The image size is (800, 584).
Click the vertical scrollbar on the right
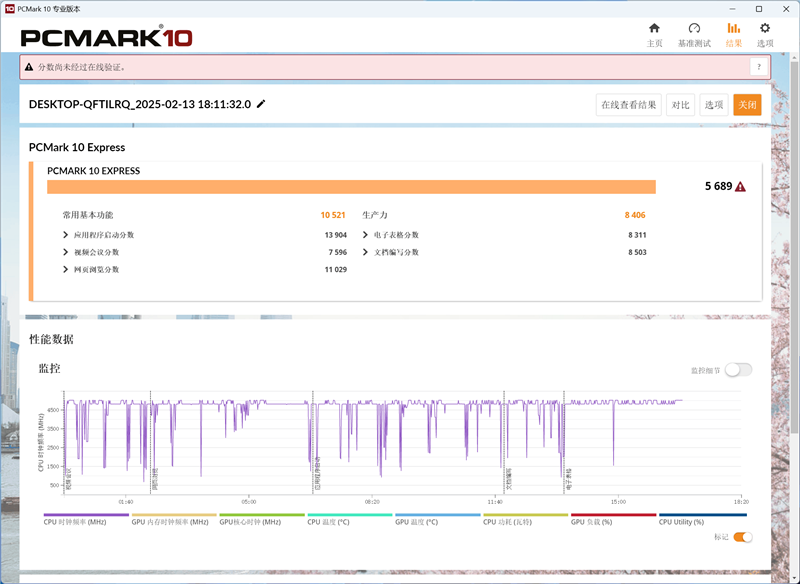[795, 300]
